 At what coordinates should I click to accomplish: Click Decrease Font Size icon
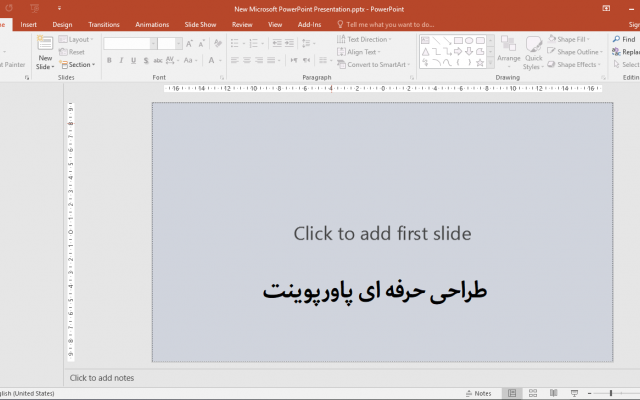pyautogui.click(x=202, y=43)
